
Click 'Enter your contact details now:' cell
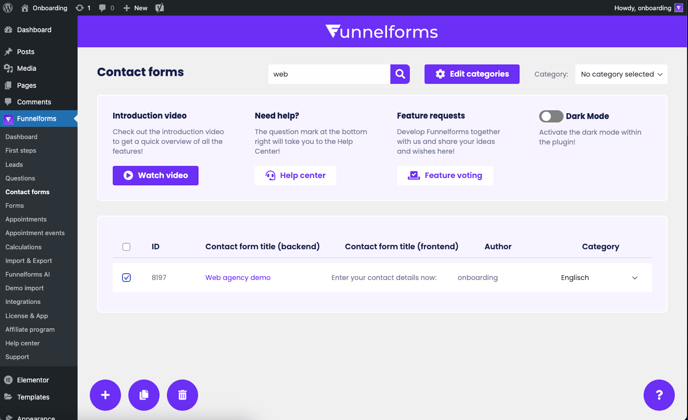pyautogui.click(x=384, y=278)
